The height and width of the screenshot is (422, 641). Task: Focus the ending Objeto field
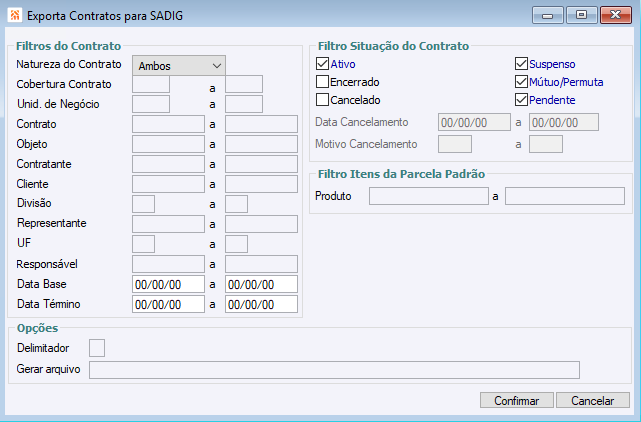point(261,144)
